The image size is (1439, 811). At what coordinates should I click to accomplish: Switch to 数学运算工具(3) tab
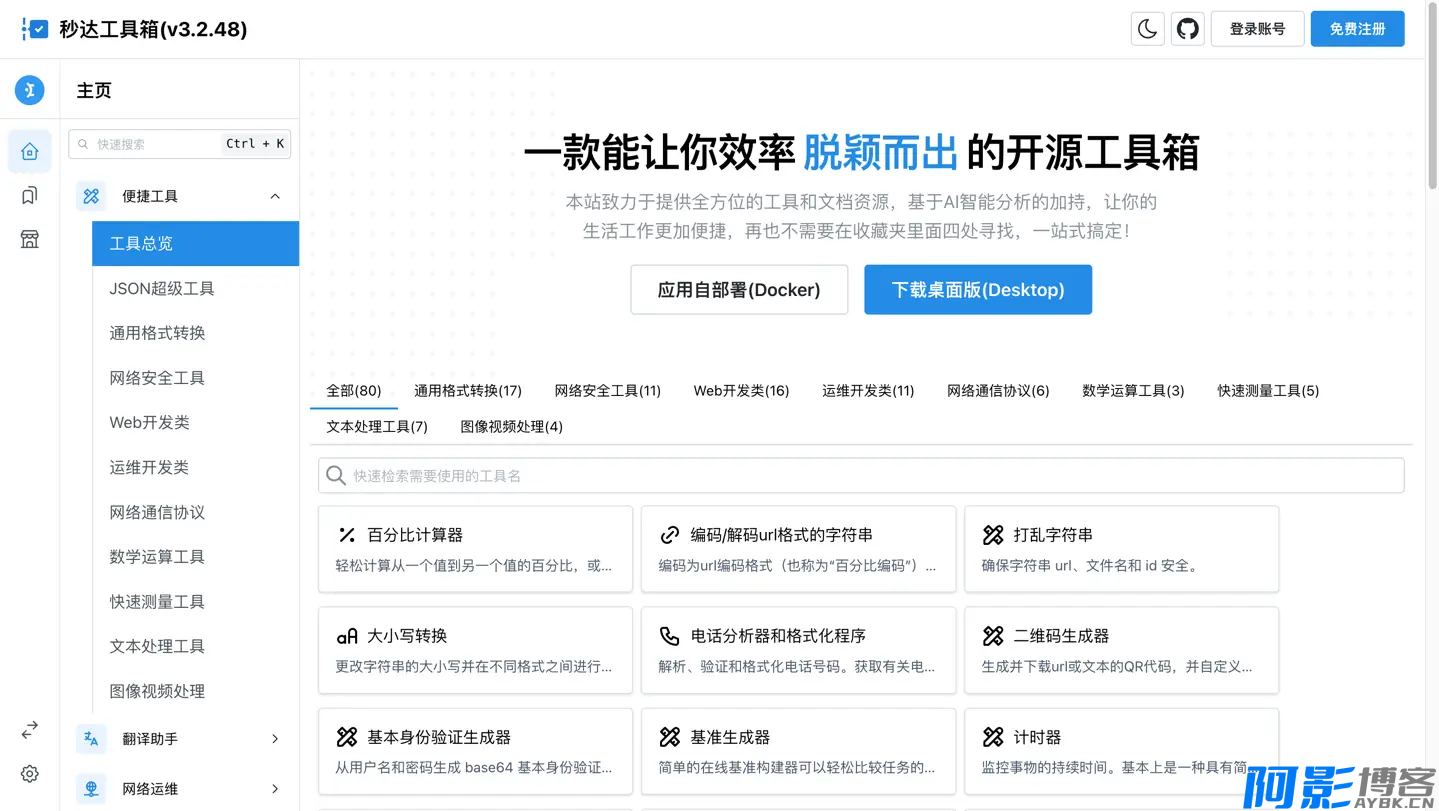1133,391
